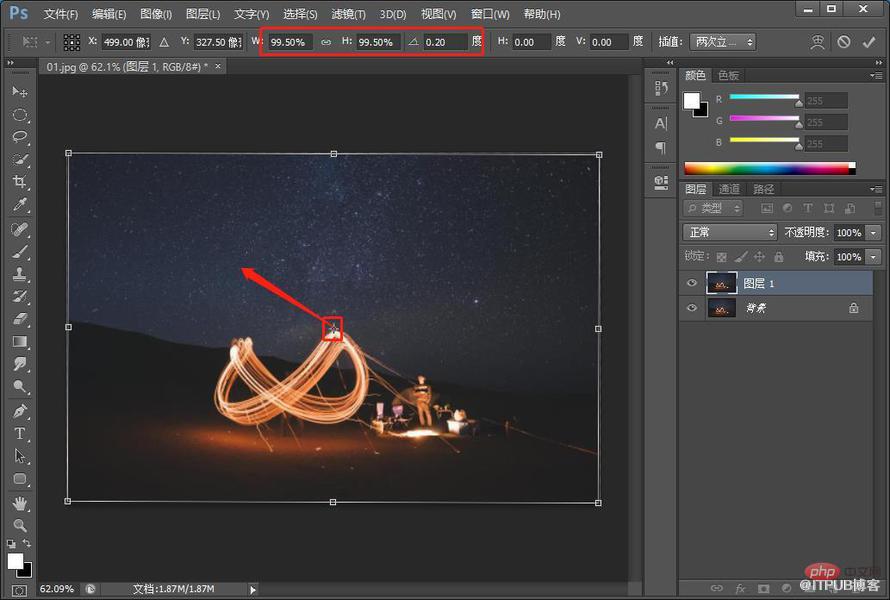Image resolution: width=890 pixels, height=600 pixels.
Task: Select the Eraser tool
Action: point(20,319)
